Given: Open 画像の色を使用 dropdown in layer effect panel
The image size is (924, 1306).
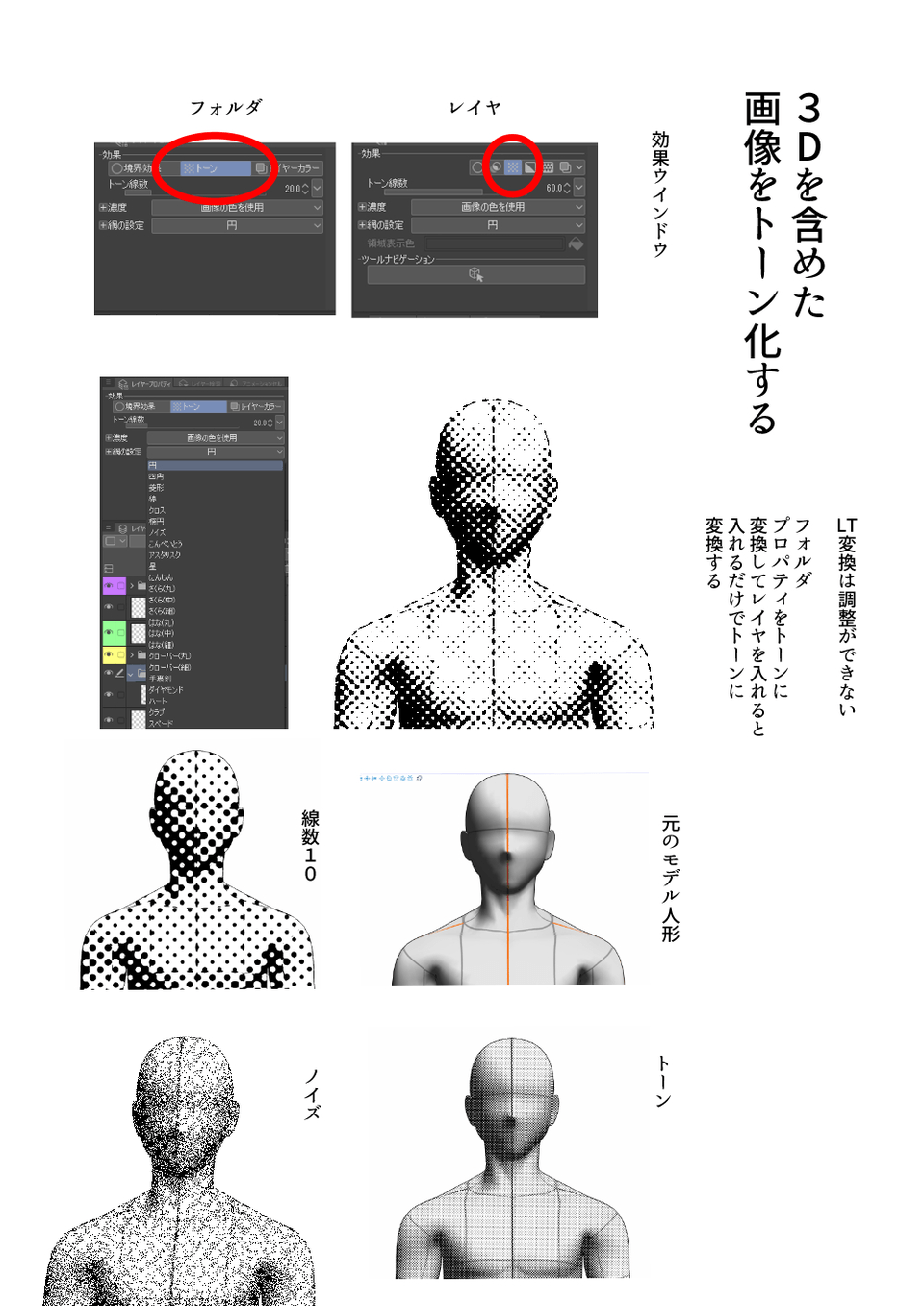Looking at the screenshot, I should pos(499,207).
